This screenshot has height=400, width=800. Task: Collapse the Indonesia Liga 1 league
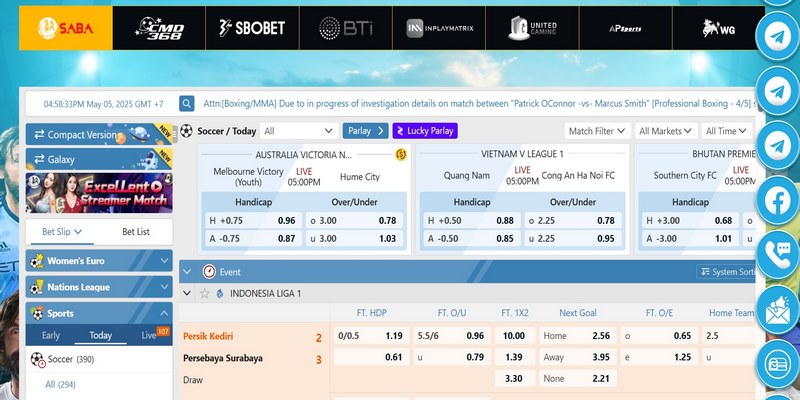pos(187,293)
